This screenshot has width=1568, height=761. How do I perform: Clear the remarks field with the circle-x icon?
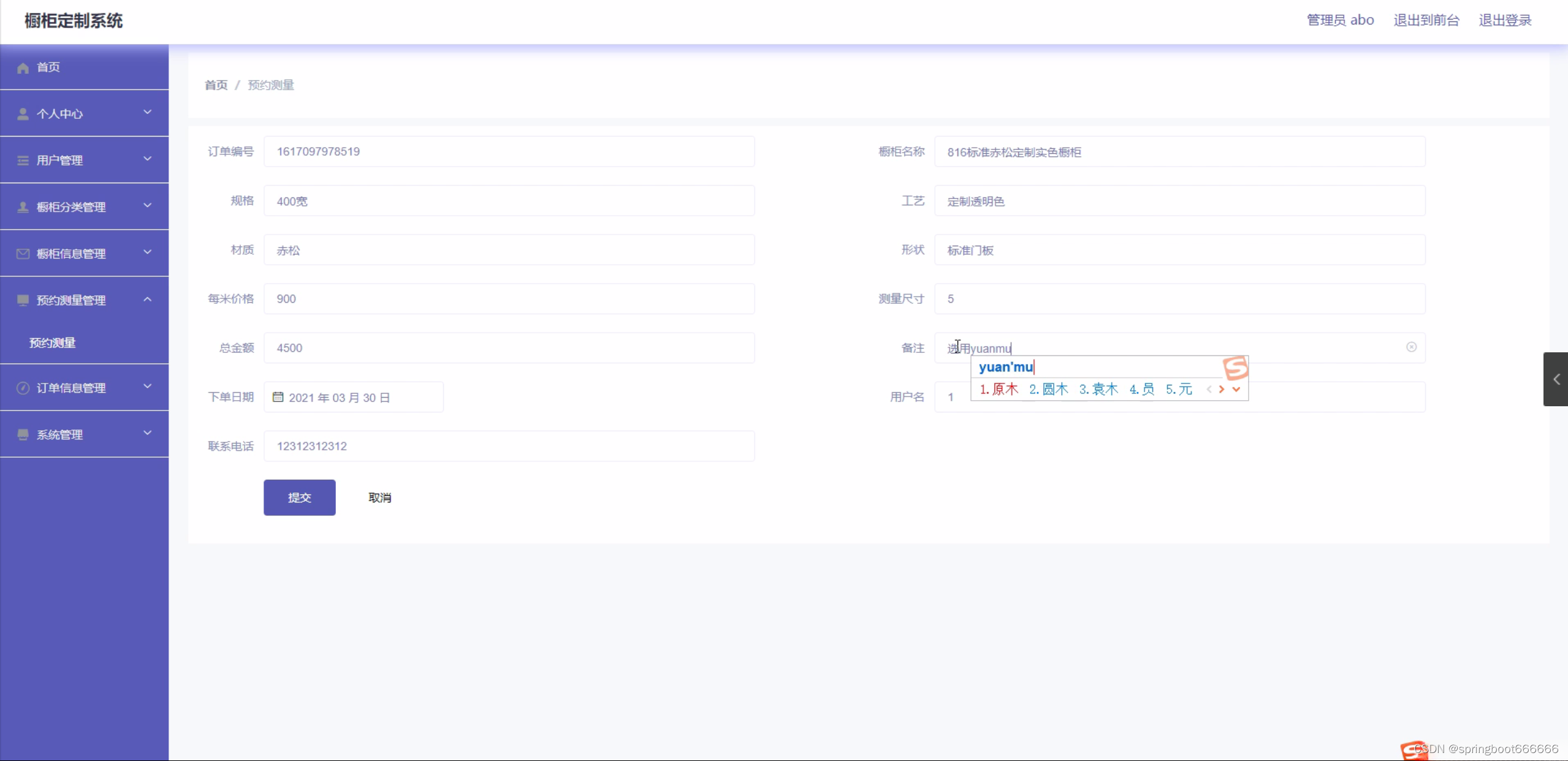point(1411,347)
